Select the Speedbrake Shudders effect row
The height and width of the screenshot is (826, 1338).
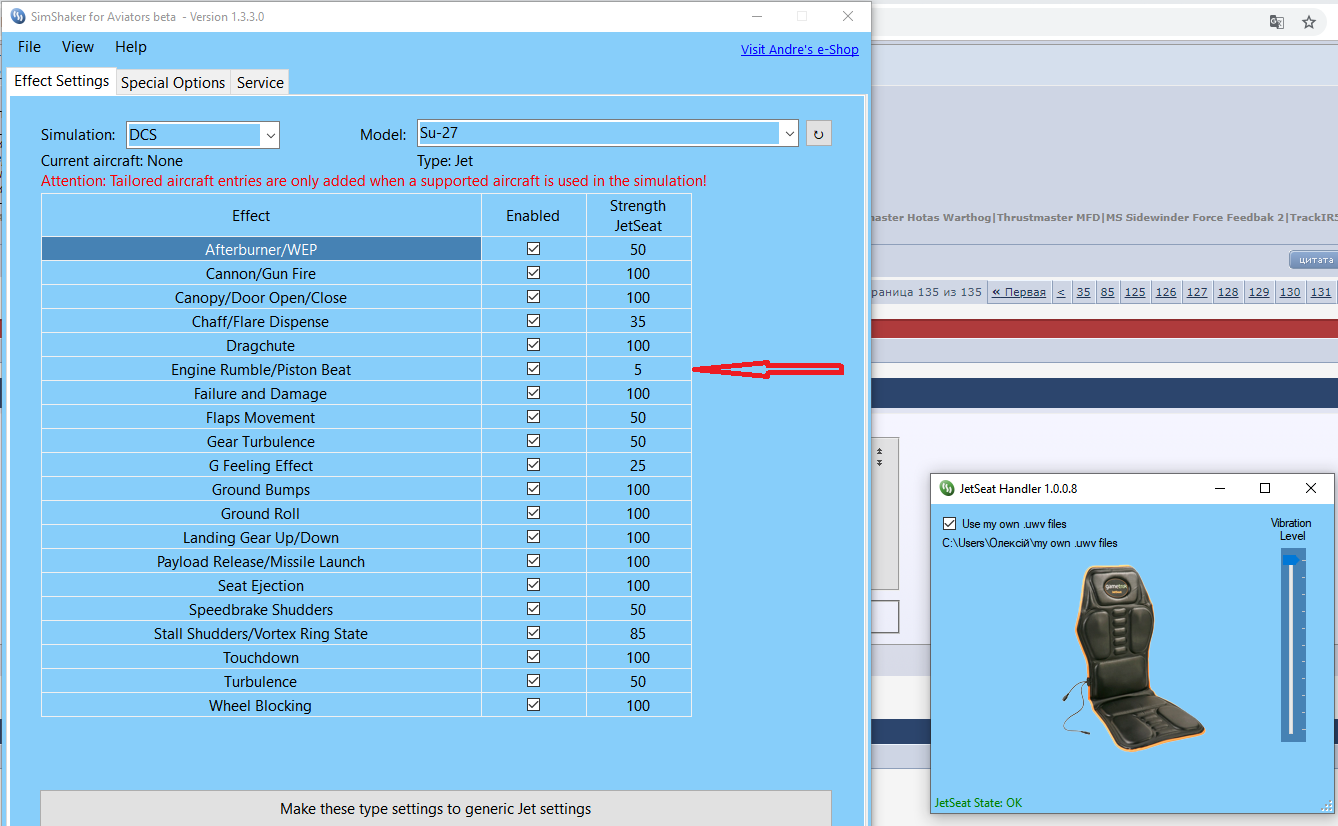(x=261, y=609)
